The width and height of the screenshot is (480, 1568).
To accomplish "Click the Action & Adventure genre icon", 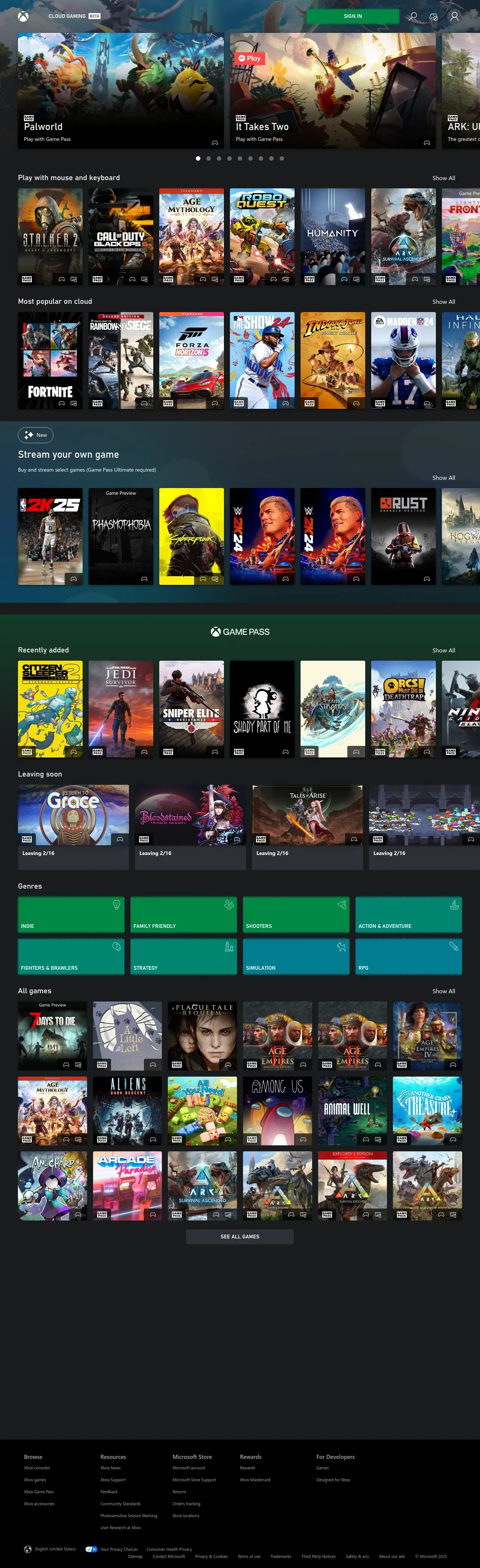I will click(454, 905).
